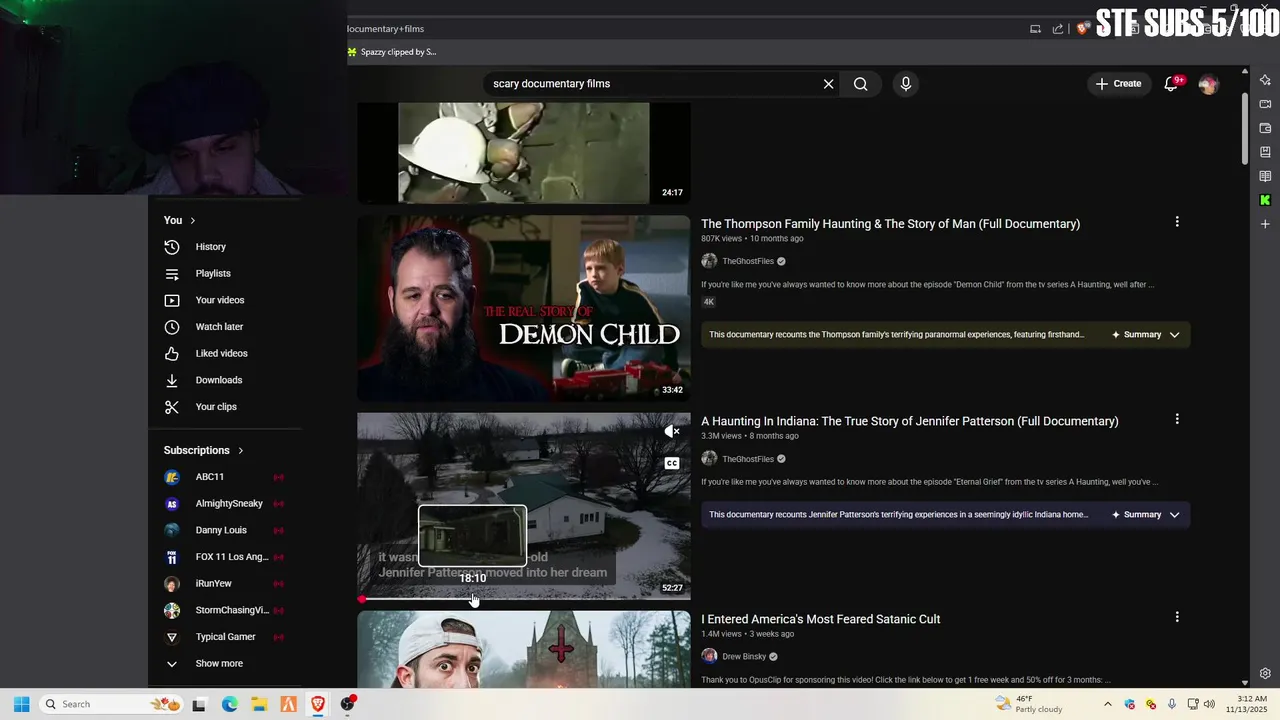
Task: Expand Summary for Thompson Family video
Action: tap(1146, 335)
